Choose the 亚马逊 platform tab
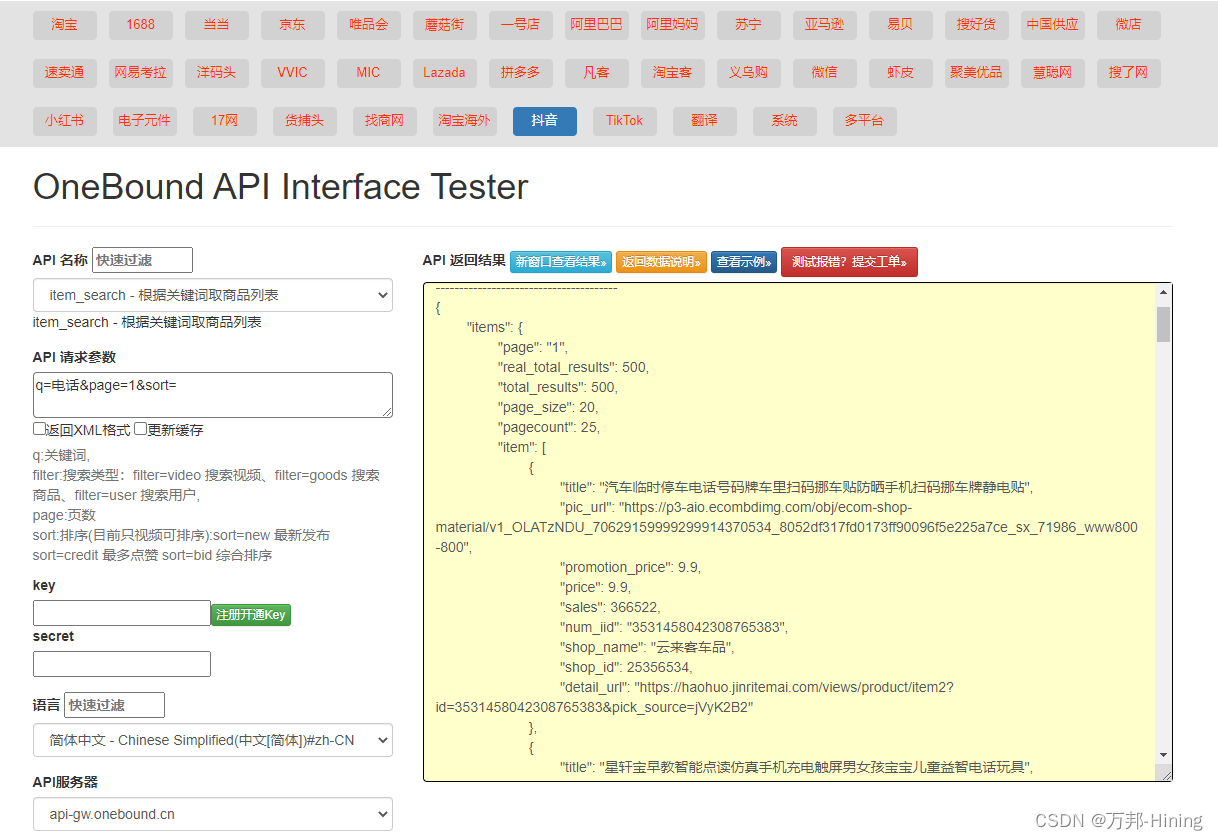Image resolution: width=1218 pixels, height=840 pixels. coord(825,25)
